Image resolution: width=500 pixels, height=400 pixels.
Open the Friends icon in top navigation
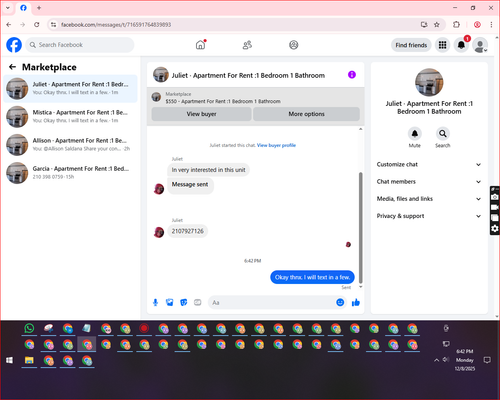coord(247,45)
